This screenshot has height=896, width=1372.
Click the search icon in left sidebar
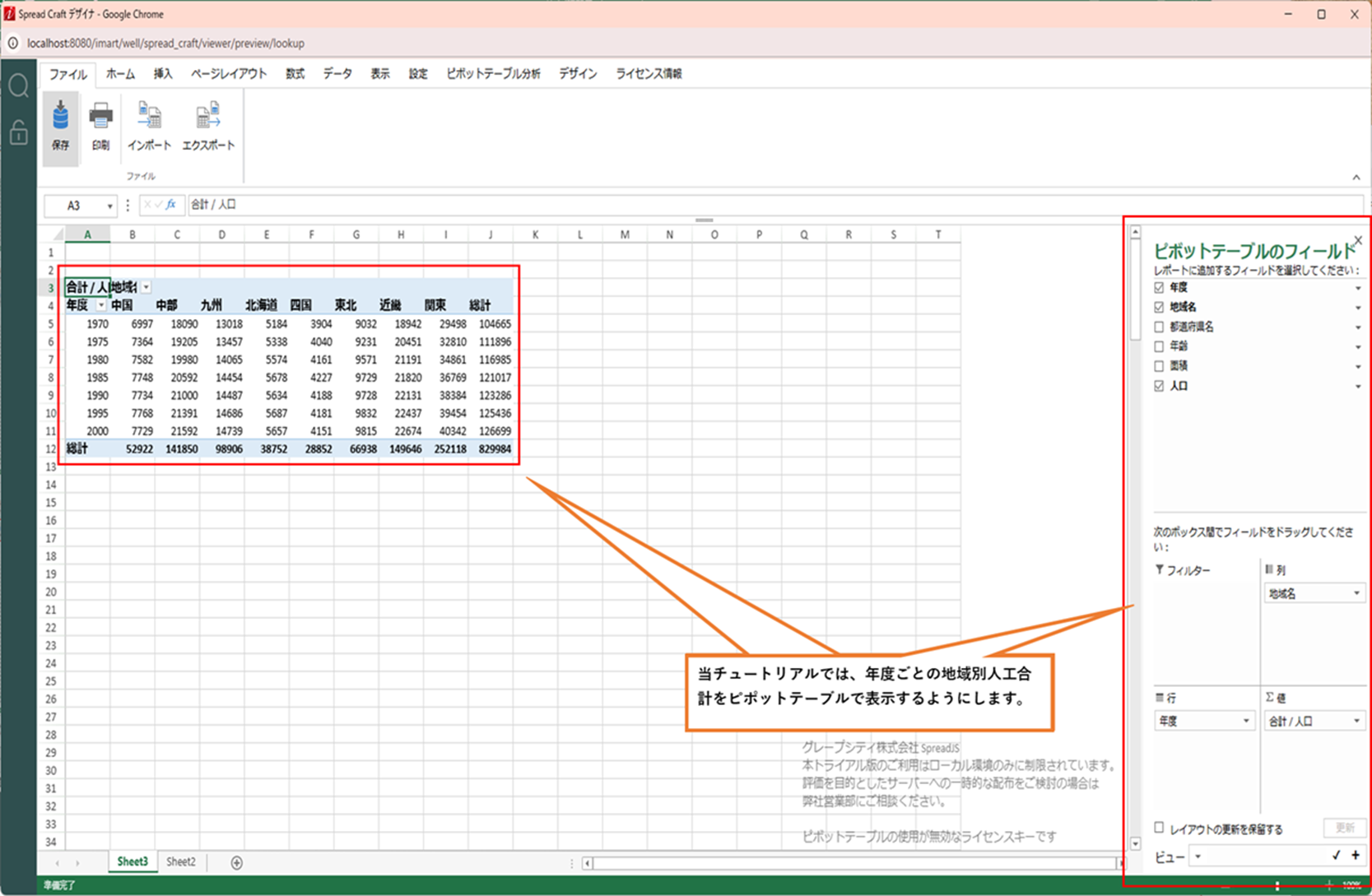pos(18,86)
